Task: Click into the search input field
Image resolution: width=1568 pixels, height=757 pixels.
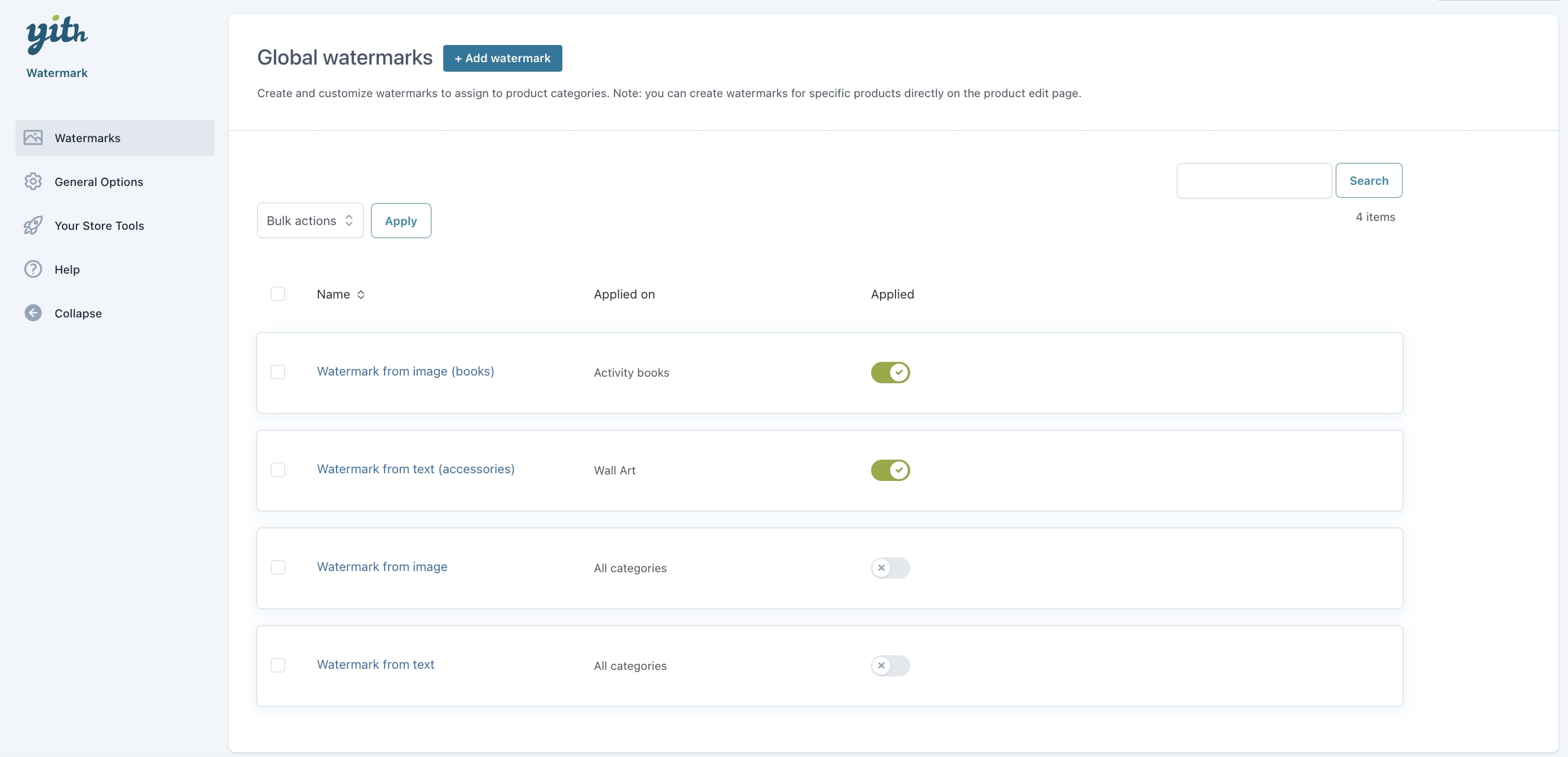Action: [1253, 180]
